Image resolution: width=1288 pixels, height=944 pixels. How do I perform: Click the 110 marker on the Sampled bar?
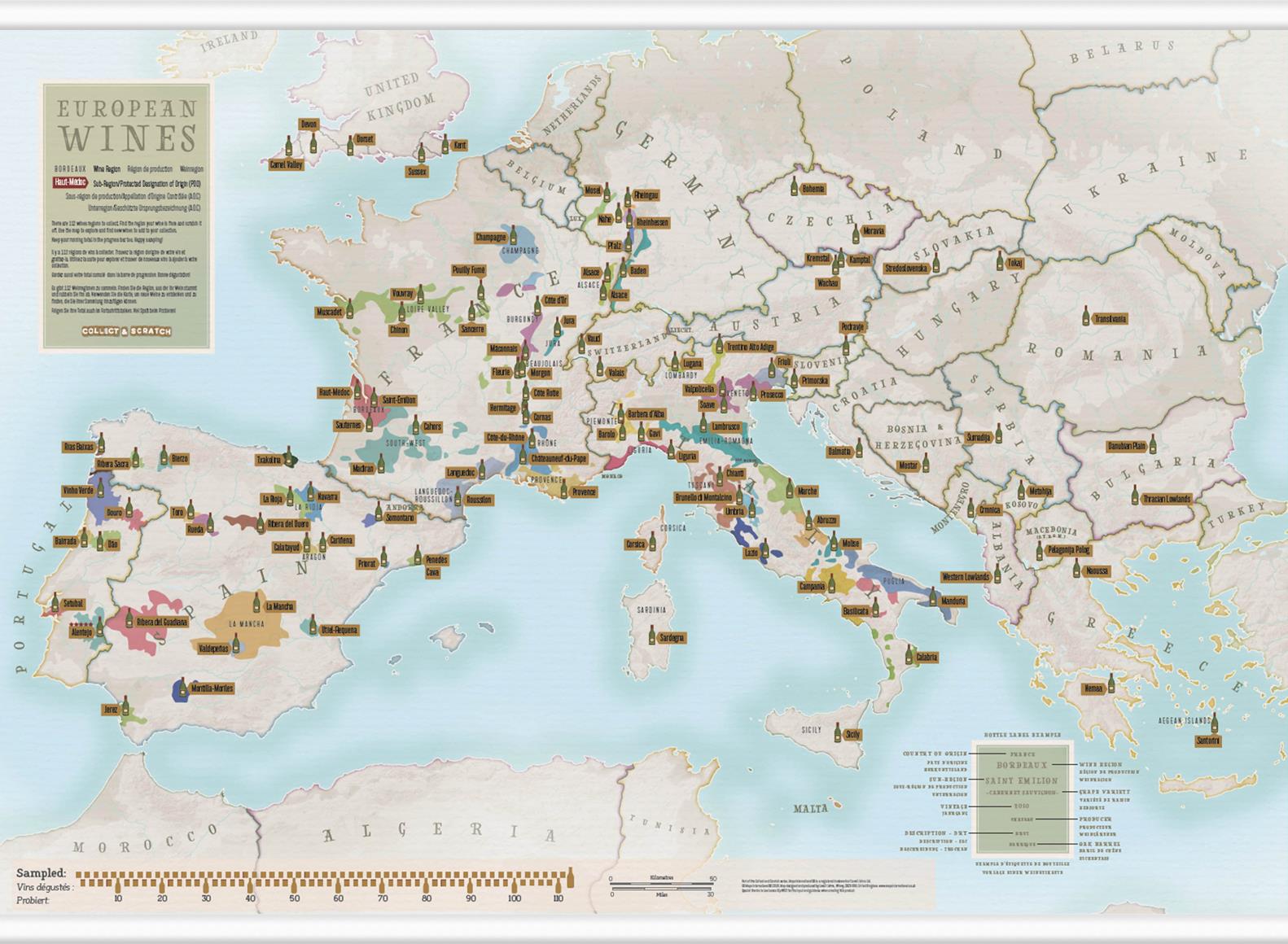pos(558,898)
